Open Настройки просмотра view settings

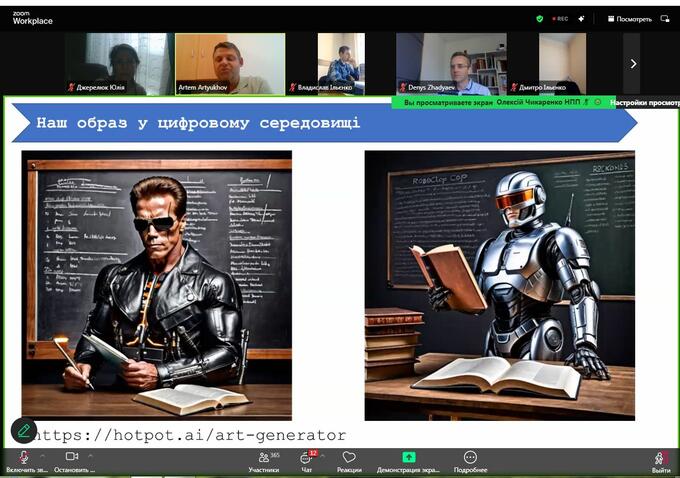(644, 102)
